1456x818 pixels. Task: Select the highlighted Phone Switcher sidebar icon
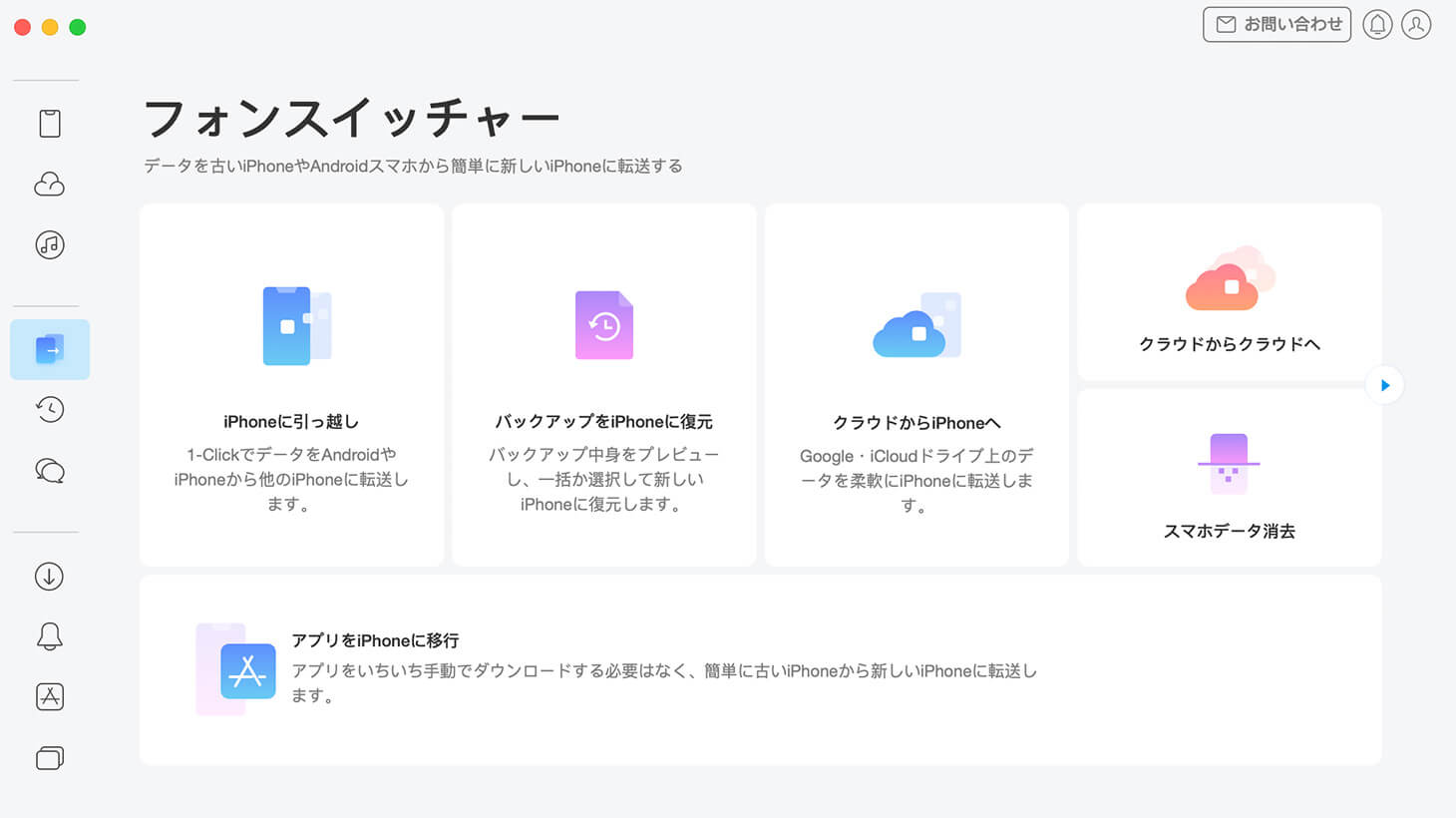[49, 349]
